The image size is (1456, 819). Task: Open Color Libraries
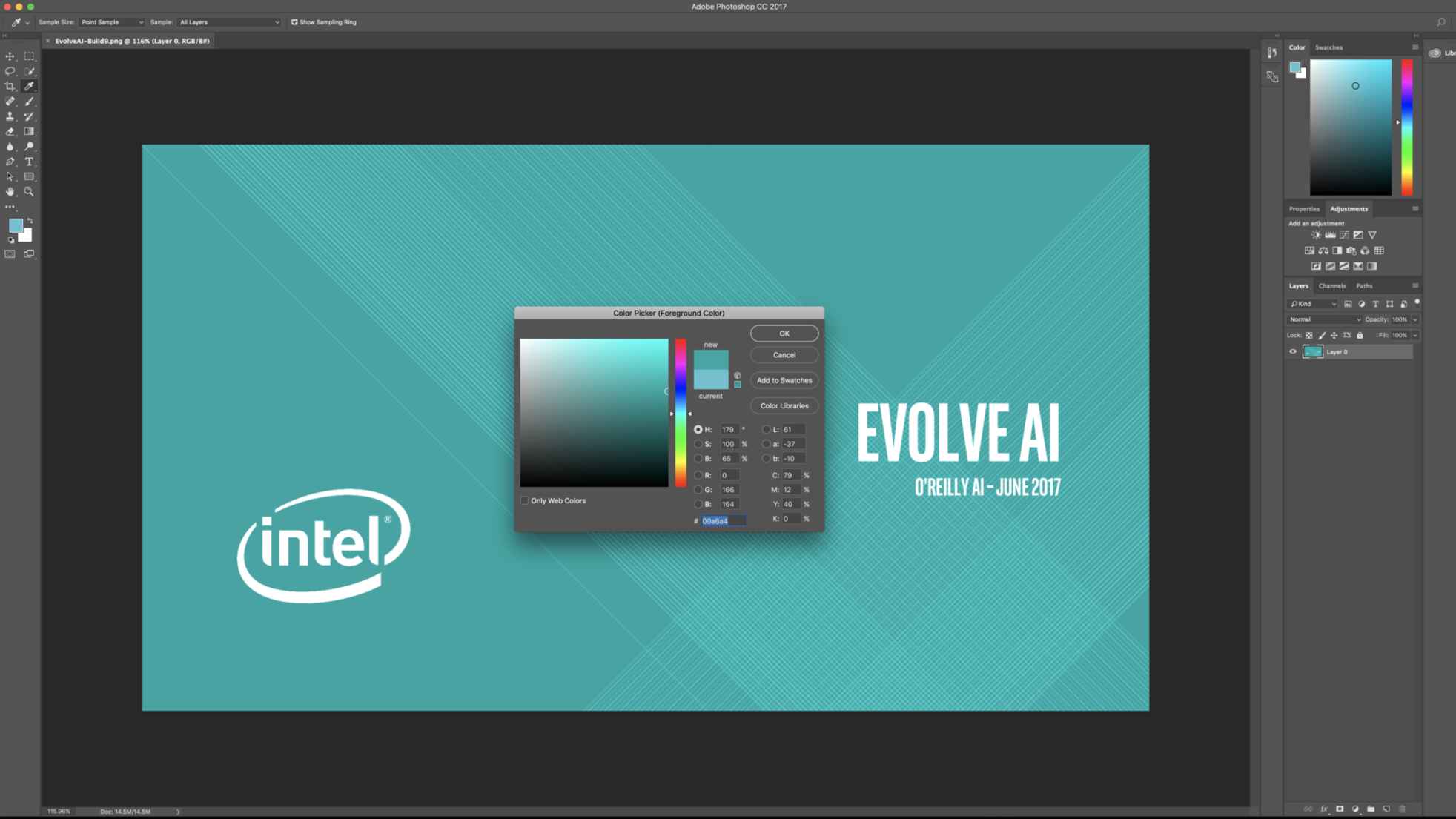[784, 406]
